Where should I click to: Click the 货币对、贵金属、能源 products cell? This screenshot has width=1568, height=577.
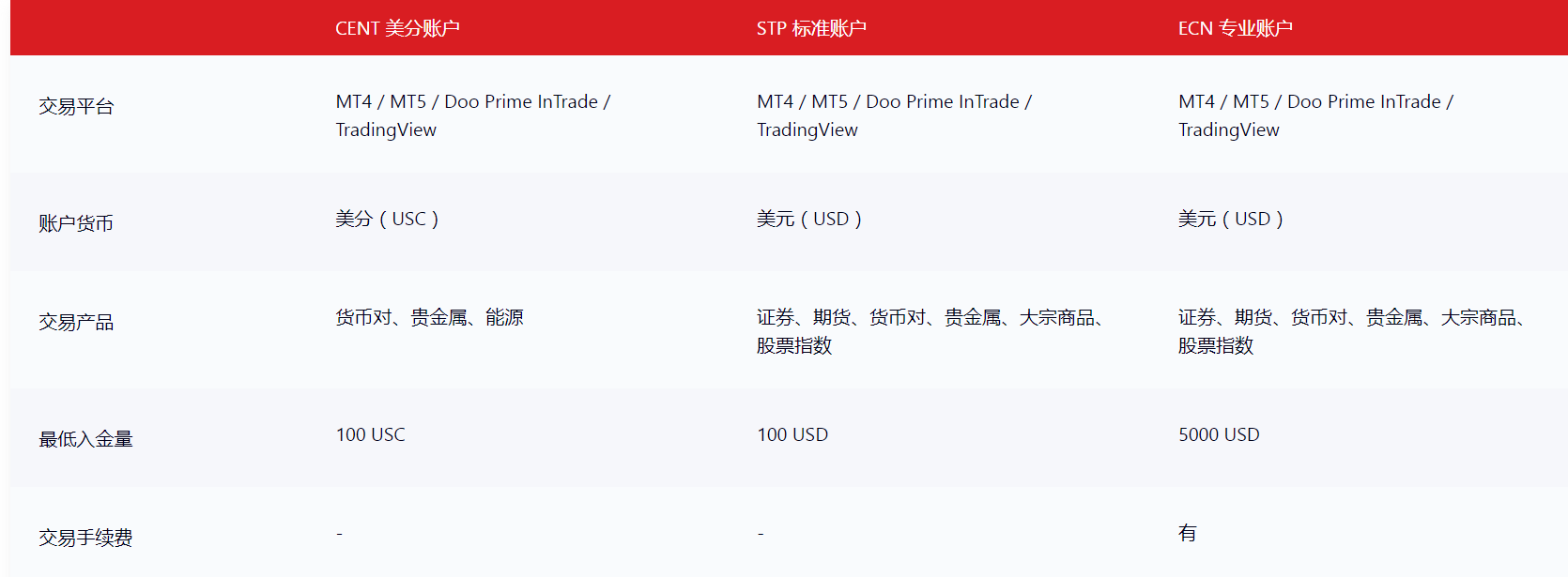coord(429,318)
